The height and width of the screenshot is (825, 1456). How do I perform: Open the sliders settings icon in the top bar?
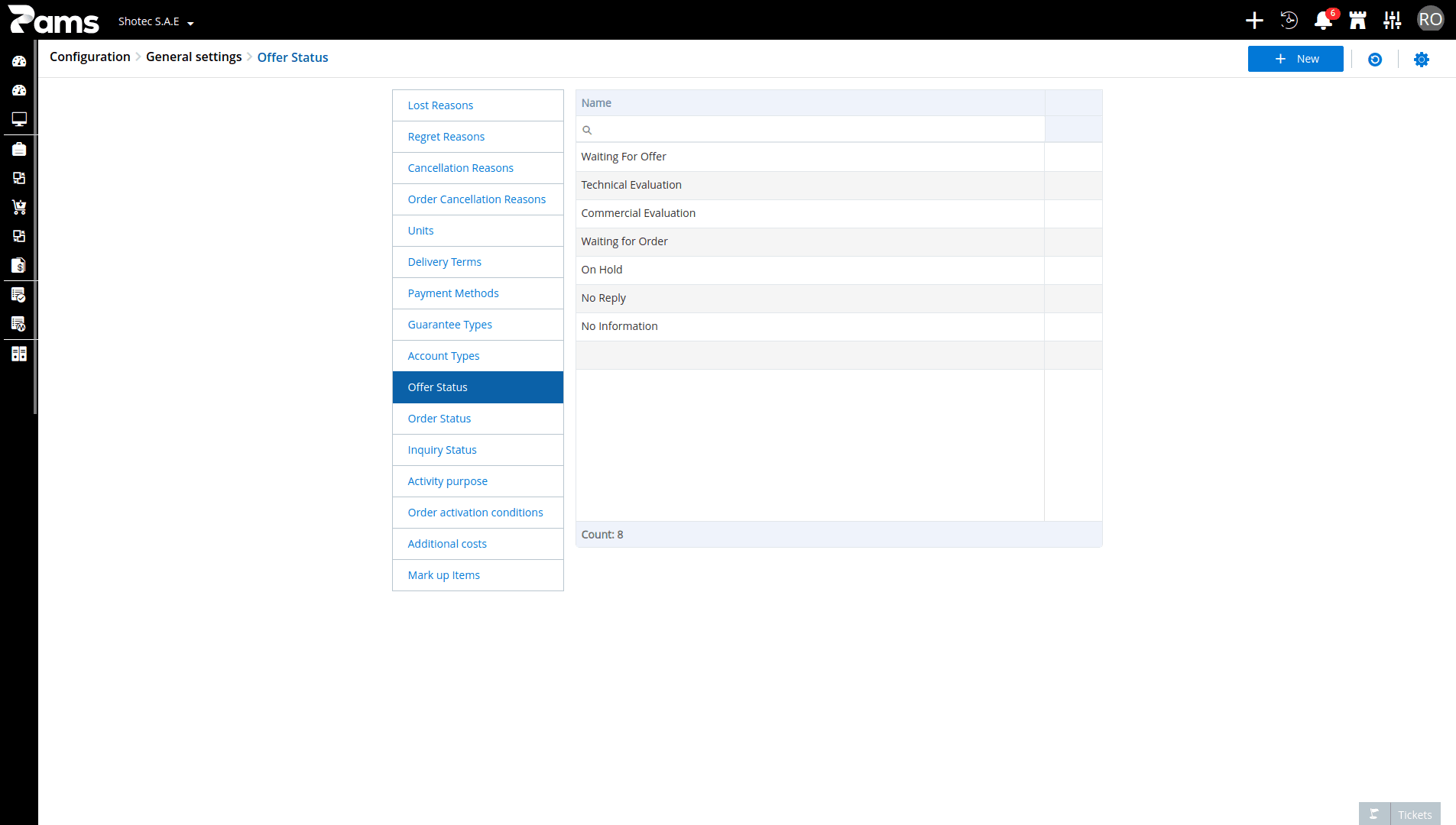pos(1392,21)
